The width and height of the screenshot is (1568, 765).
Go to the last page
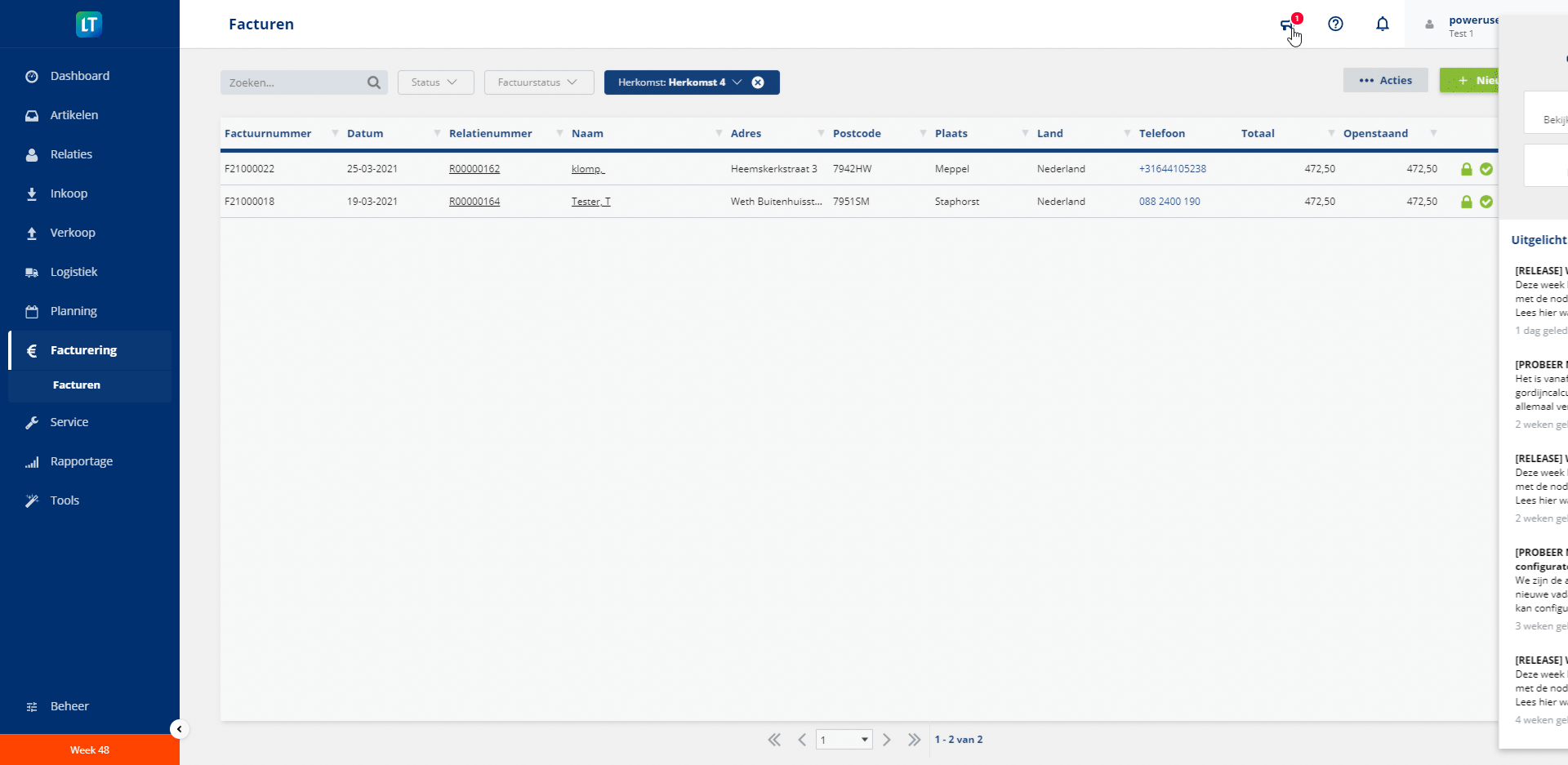point(914,740)
